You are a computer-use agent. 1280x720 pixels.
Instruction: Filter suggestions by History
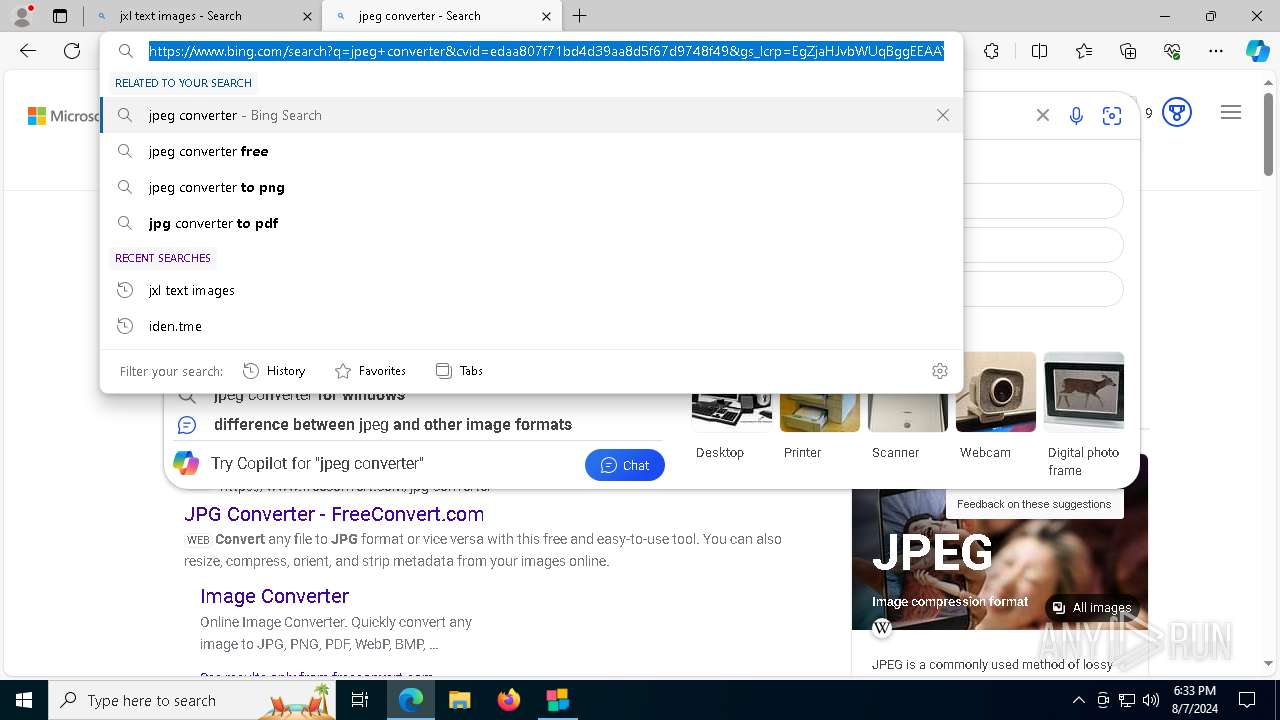coord(274,371)
